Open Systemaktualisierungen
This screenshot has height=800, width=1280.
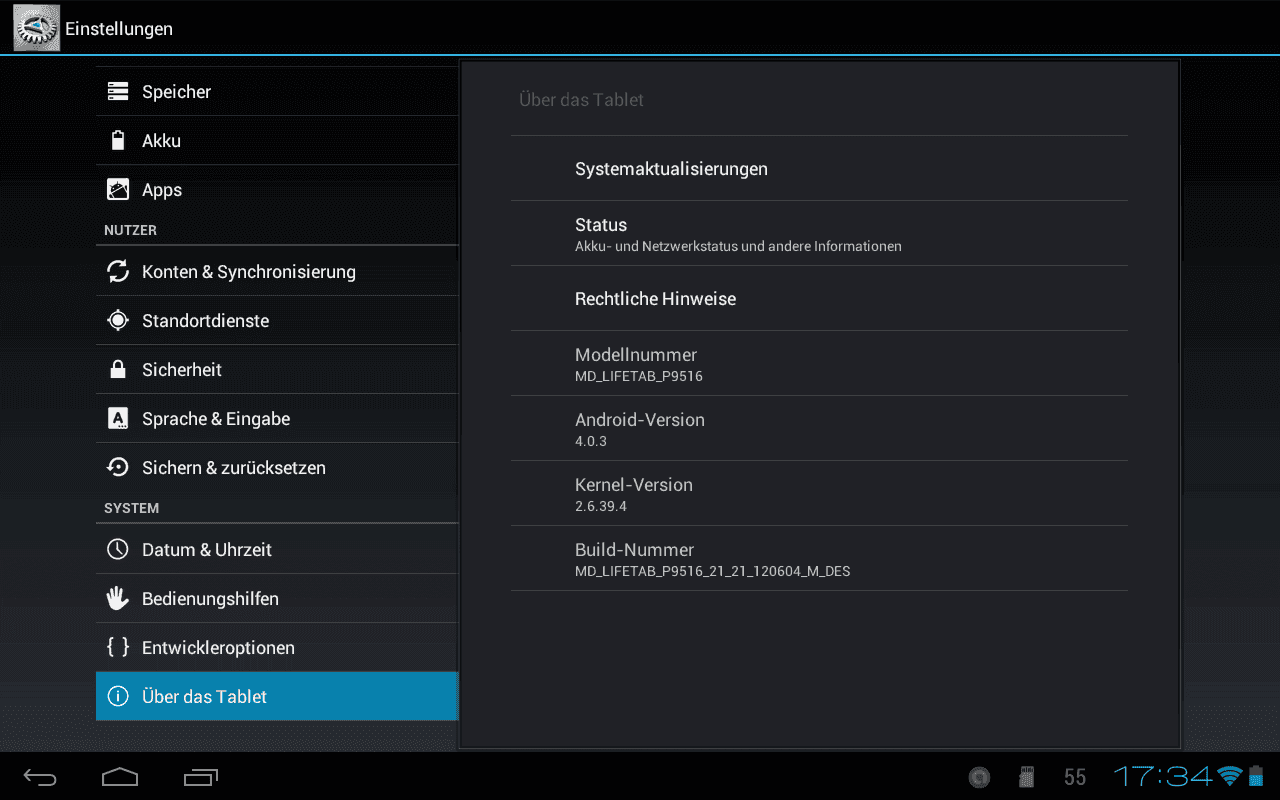819,169
